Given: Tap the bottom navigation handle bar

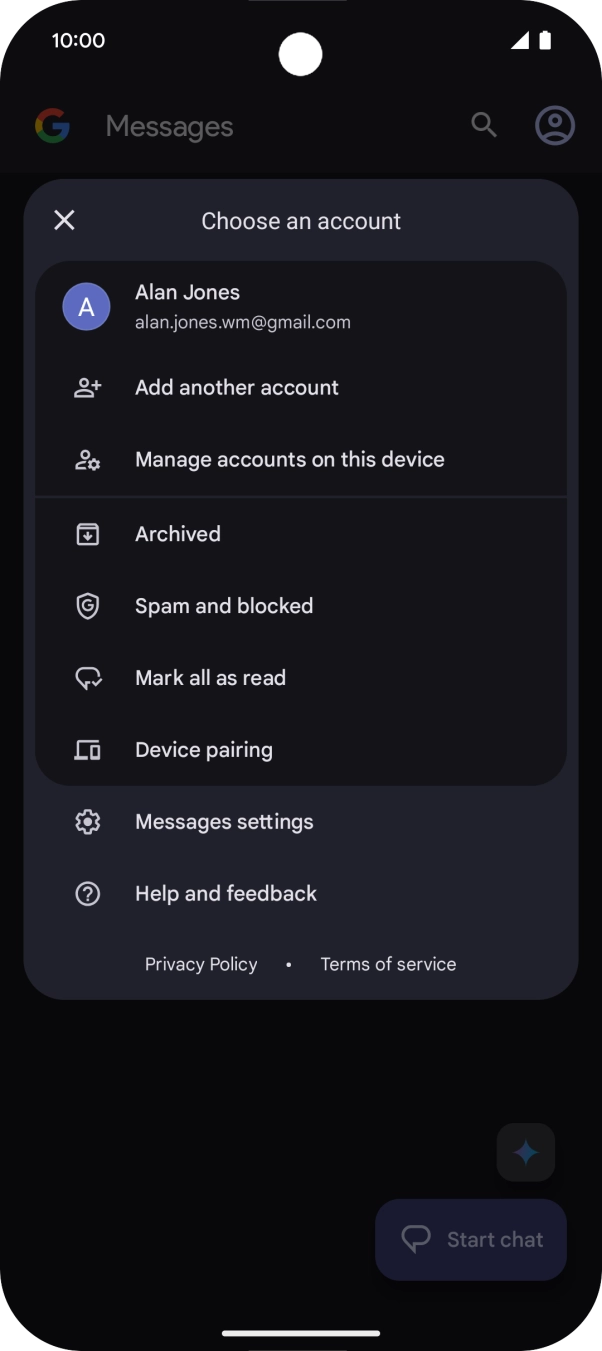Looking at the screenshot, I should 301,1333.
